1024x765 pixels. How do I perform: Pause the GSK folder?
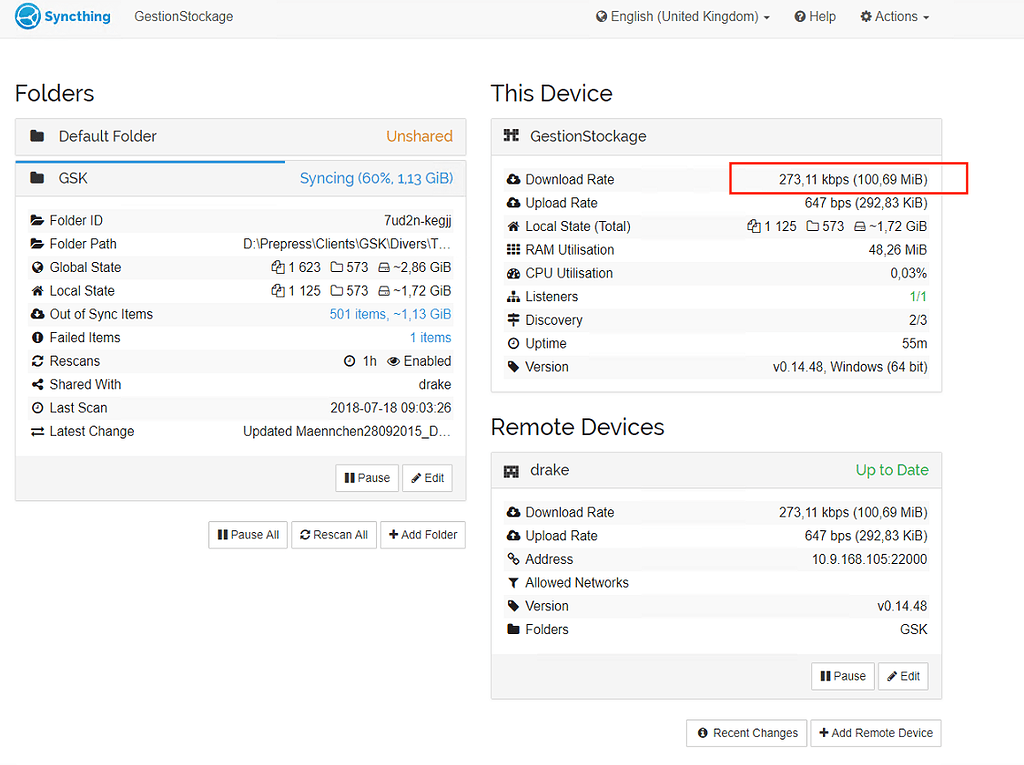point(367,478)
